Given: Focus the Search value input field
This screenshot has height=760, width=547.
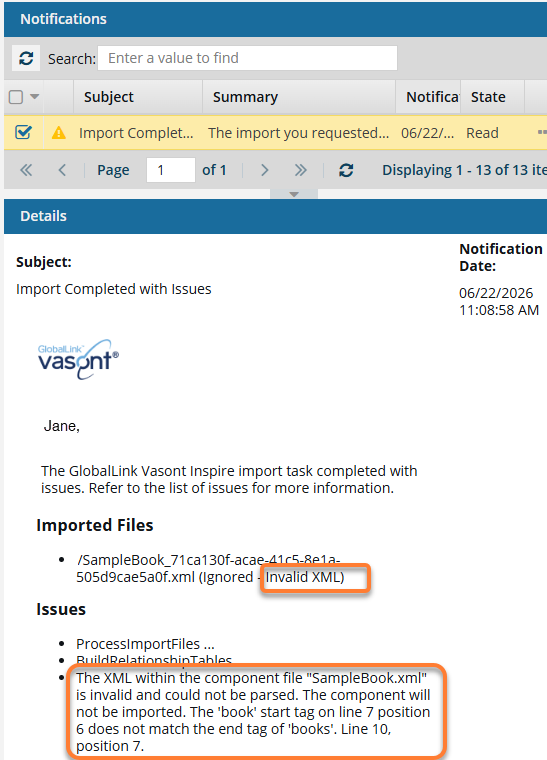Looking at the screenshot, I should coord(248,58).
